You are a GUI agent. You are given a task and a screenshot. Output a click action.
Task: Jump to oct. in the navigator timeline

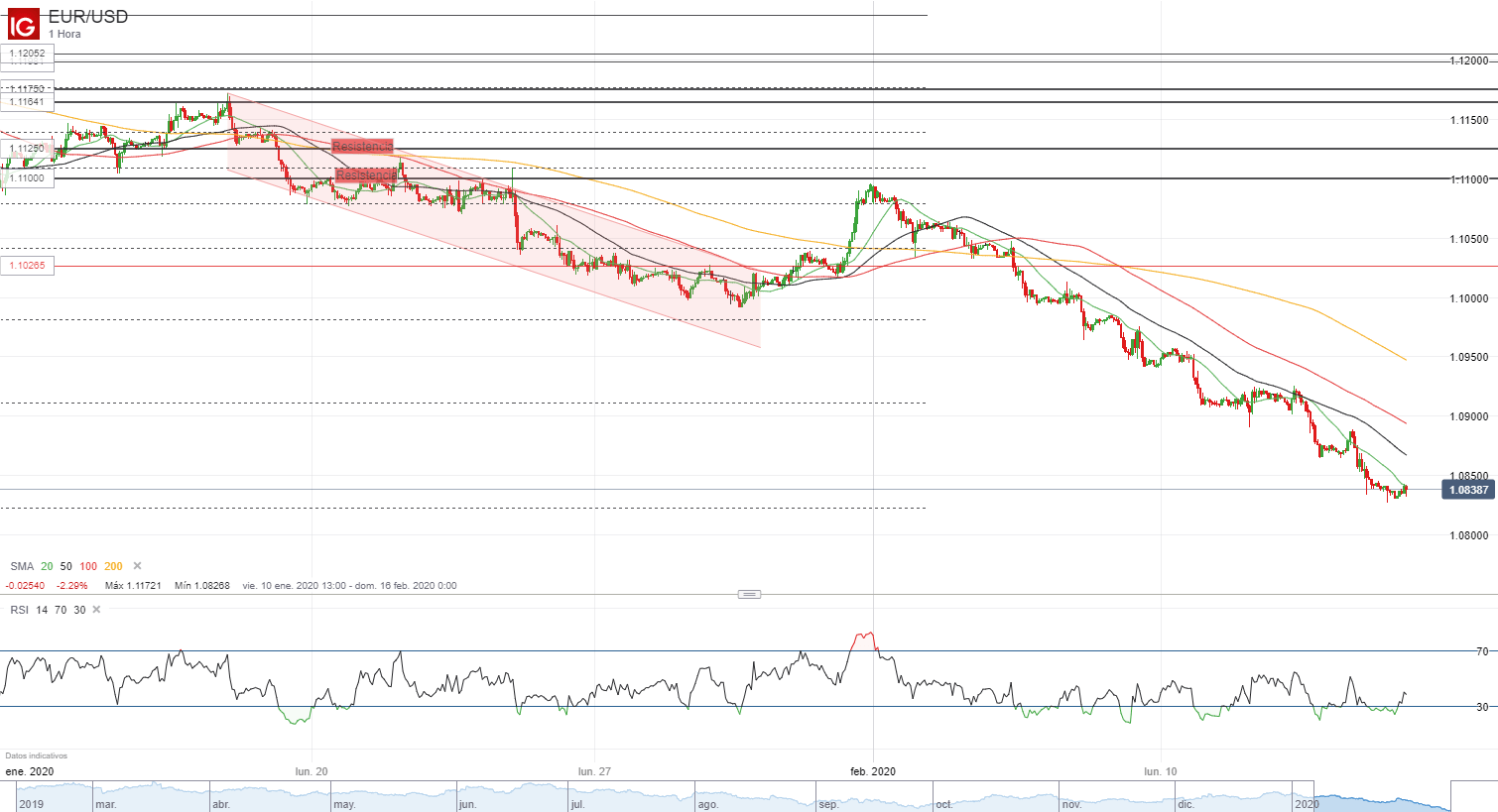click(943, 804)
